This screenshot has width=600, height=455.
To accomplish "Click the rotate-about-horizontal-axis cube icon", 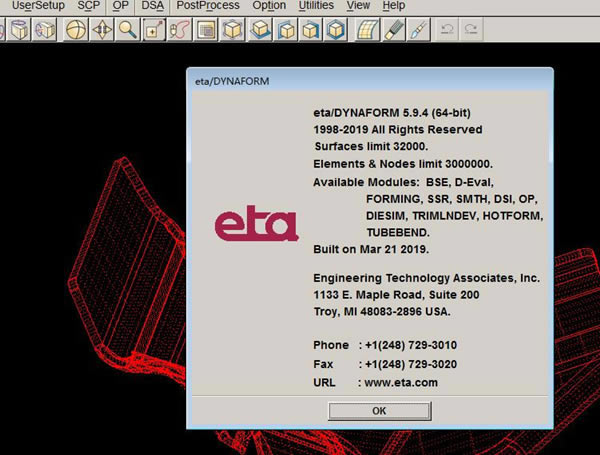I will (45, 29).
